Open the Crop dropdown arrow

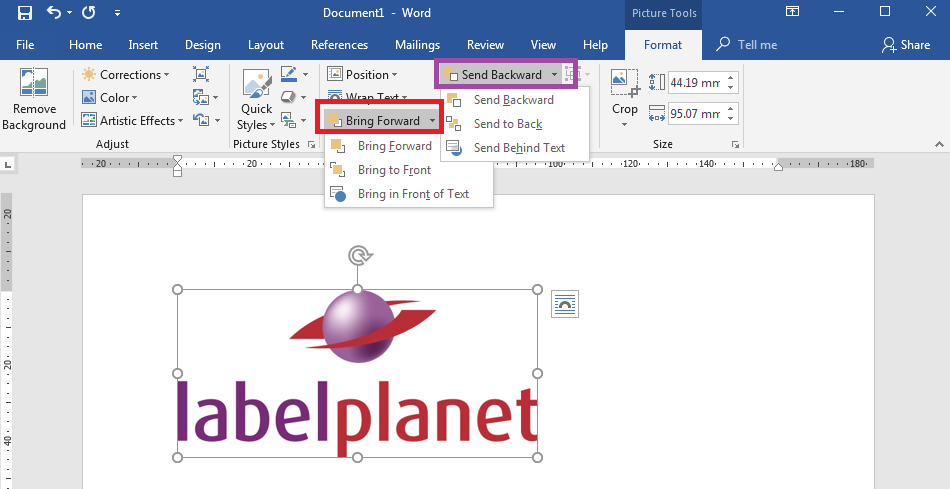pyautogui.click(x=624, y=125)
